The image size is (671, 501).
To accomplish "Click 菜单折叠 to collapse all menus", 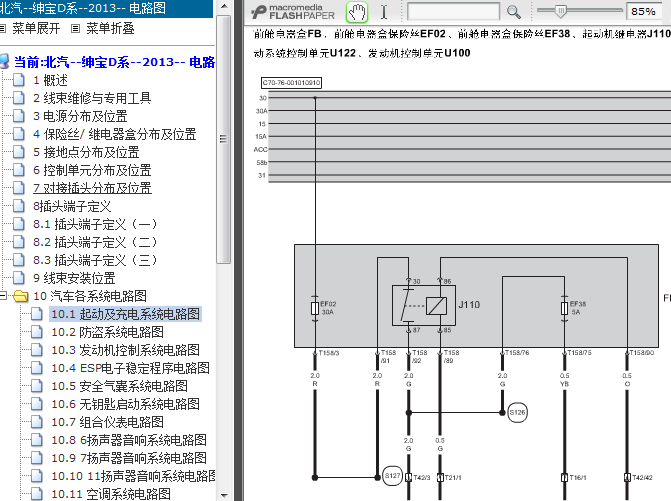I will coord(110,29).
